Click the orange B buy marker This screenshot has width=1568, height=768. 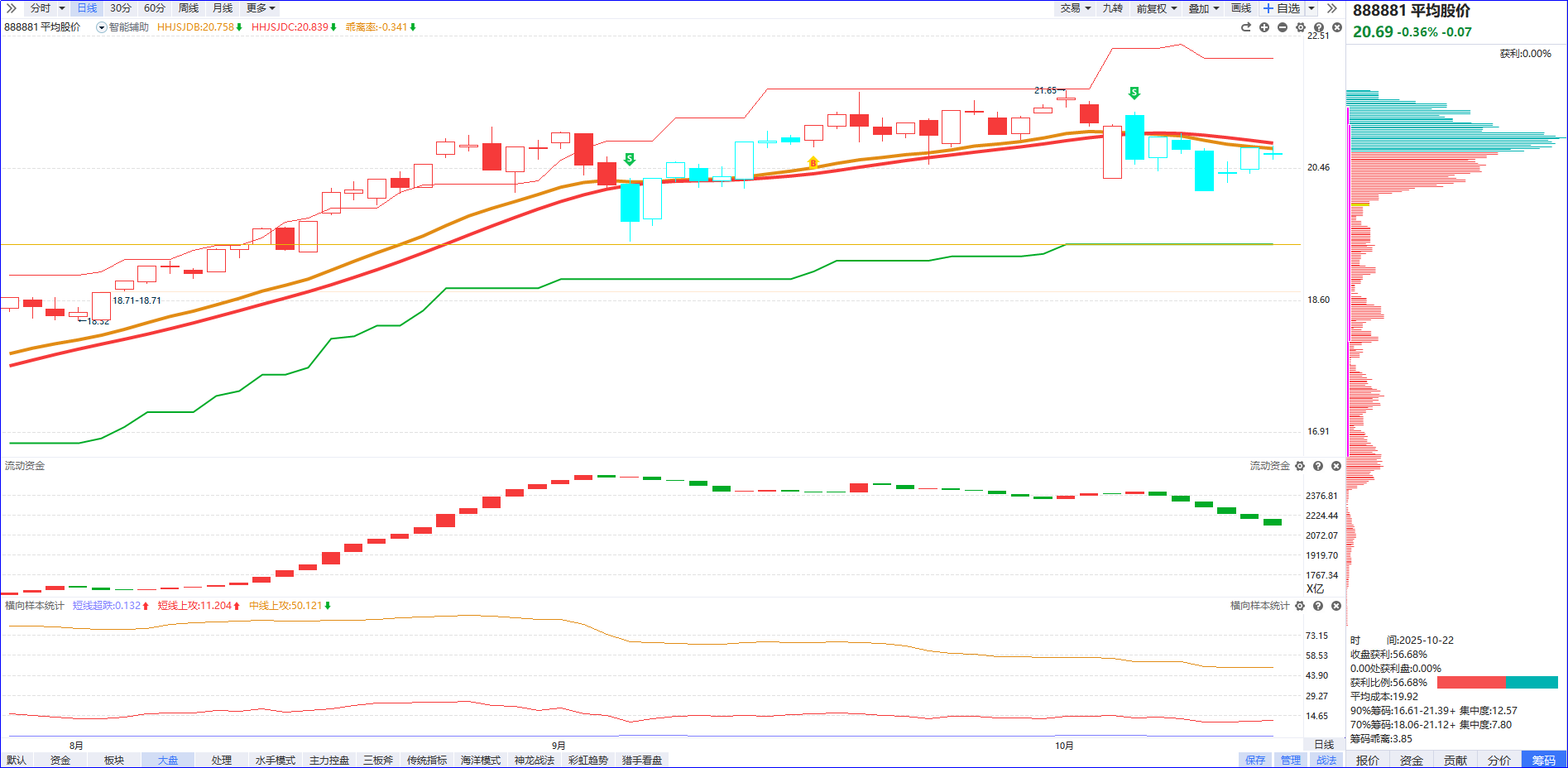tap(813, 162)
